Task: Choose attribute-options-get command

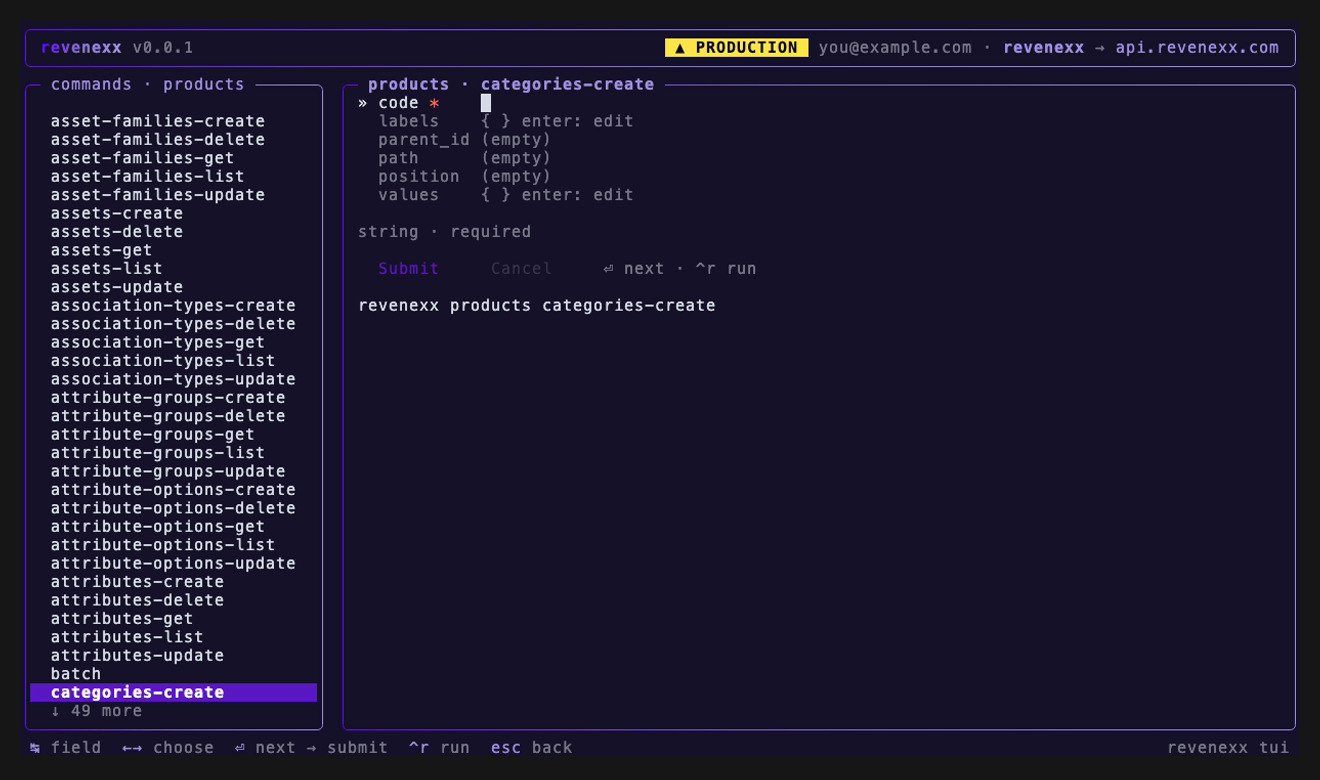Action: (x=158, y=526)
